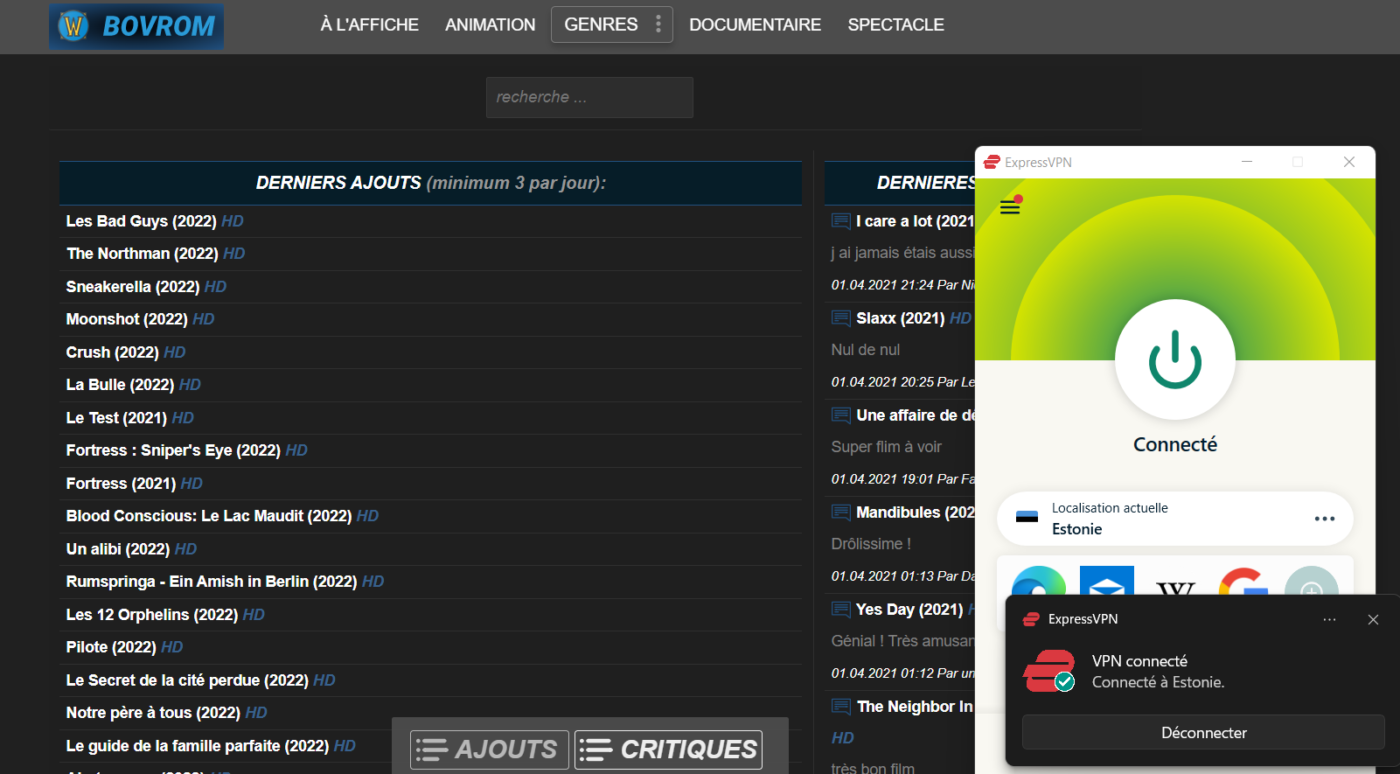Open the ExpressVPN hamburger menu
Screen dimensions: 1400x774
(1010, 207)
